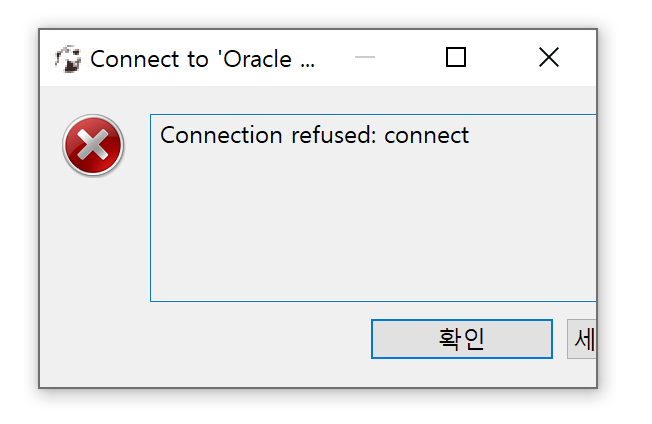Click the word 'to' in the window title
The image size is (652, 424).
click(x=197, y=59)
